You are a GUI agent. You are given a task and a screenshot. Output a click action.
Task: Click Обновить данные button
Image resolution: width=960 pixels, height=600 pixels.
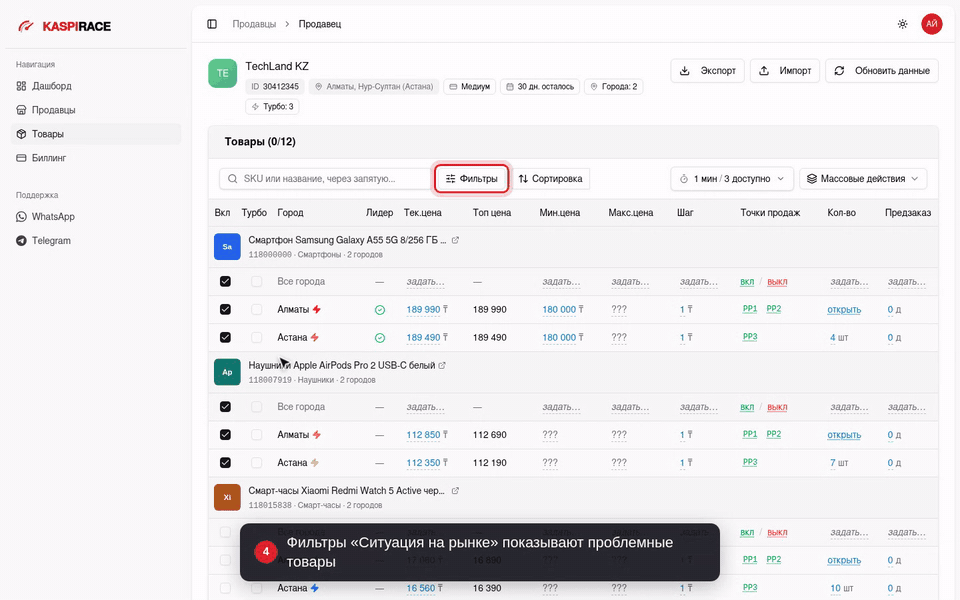coord(882,70)
